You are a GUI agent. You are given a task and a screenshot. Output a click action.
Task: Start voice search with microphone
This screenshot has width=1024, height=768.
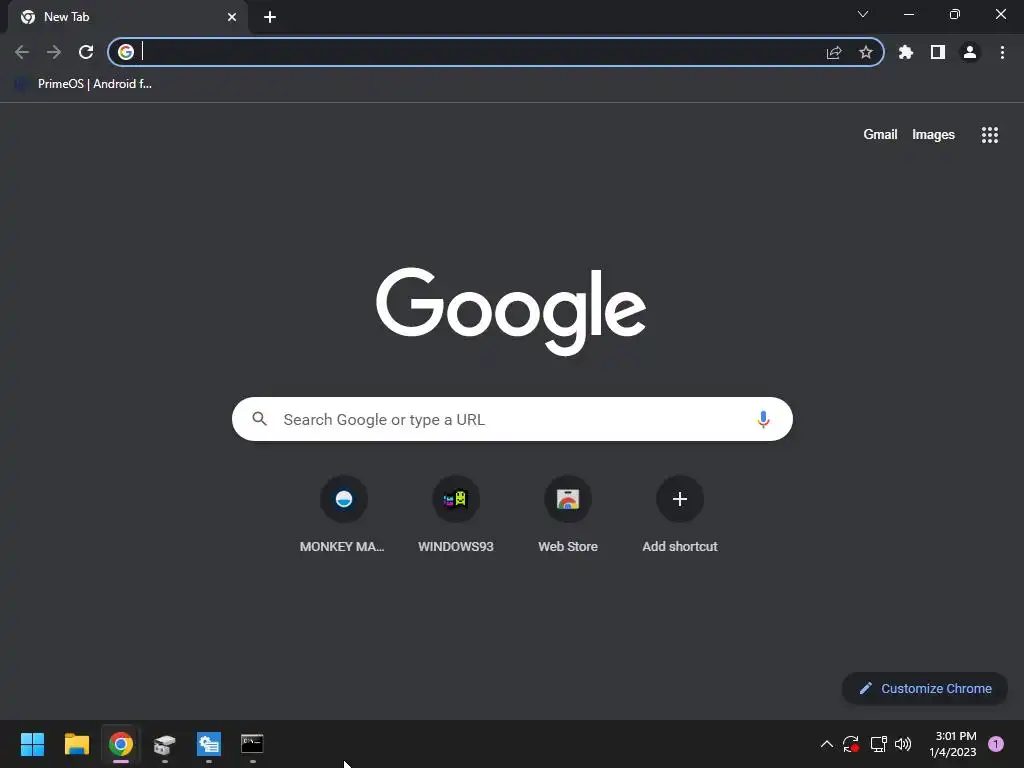(x=763, y=419)
